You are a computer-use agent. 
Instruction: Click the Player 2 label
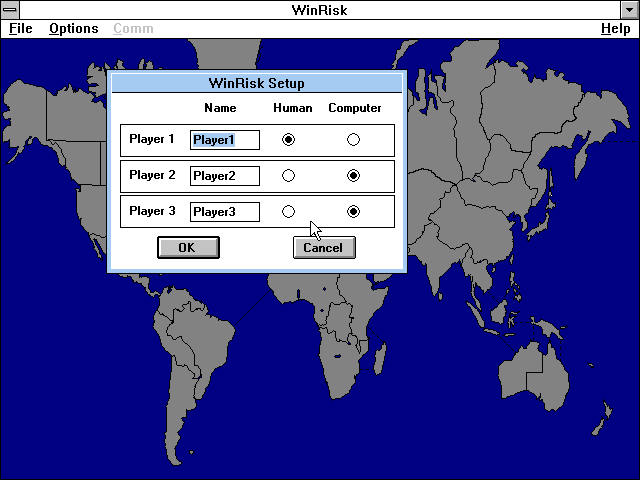click(x=152, y=175)
